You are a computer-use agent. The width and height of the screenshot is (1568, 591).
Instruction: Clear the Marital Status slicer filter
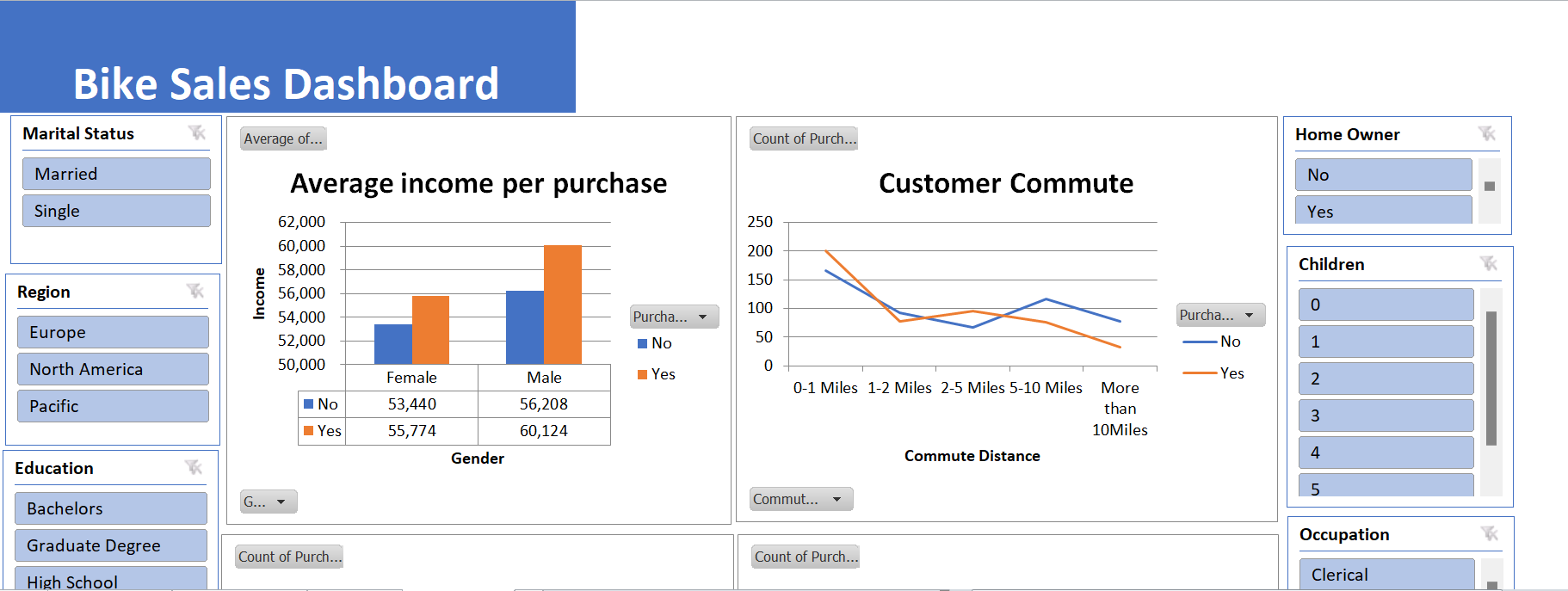[x=197, y=132]
